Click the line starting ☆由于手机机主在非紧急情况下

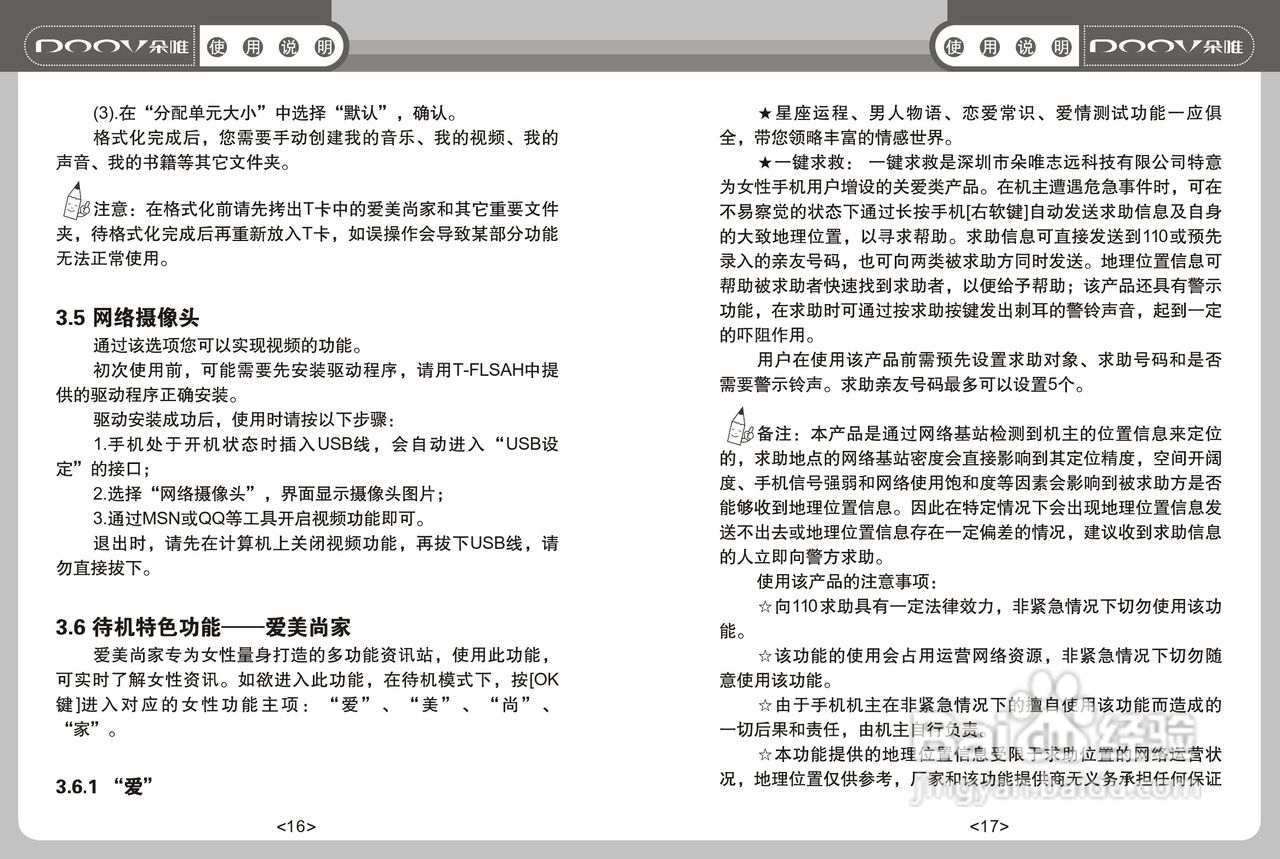(x=990, y=705)
